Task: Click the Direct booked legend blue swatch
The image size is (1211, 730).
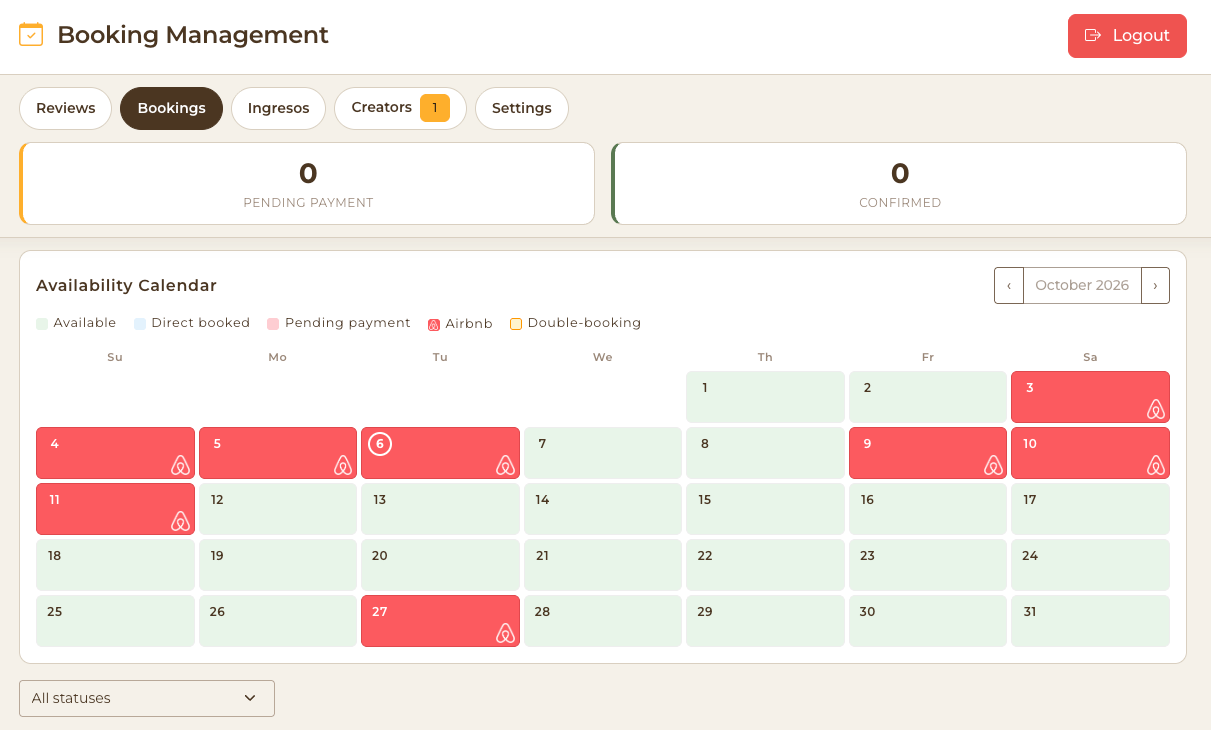Action: click(140, 324)
